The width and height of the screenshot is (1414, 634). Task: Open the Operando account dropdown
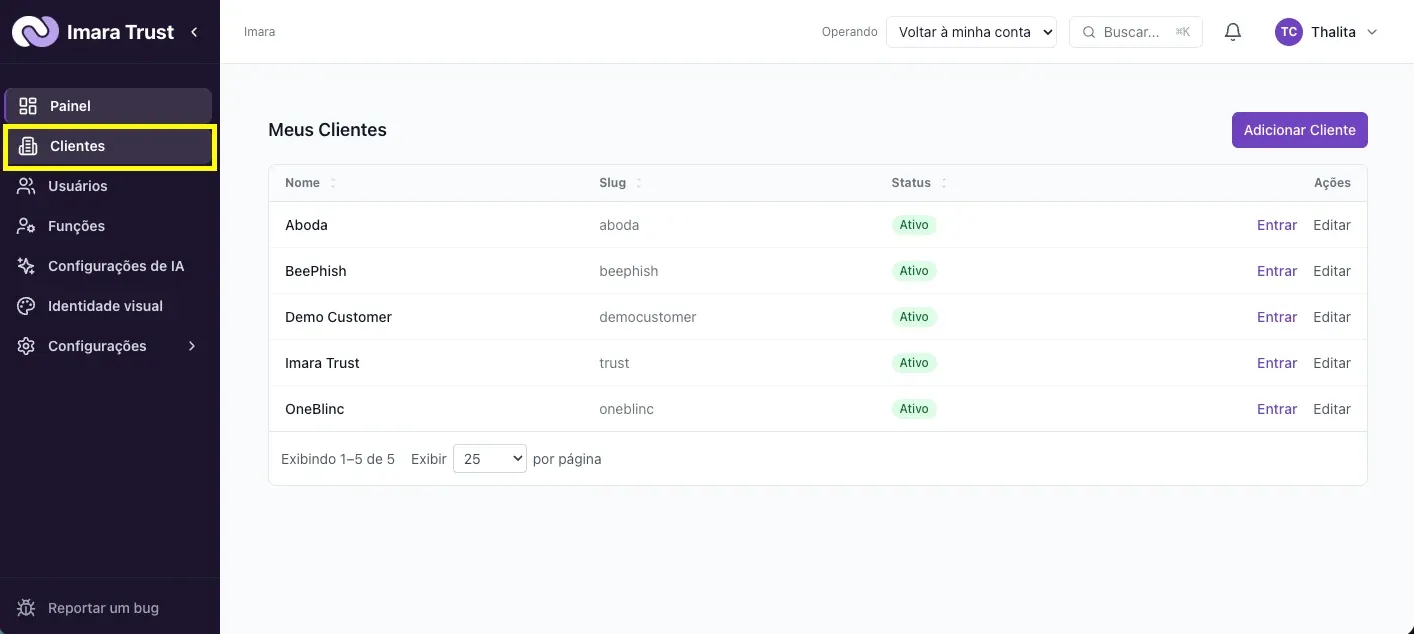coord(972,32)
